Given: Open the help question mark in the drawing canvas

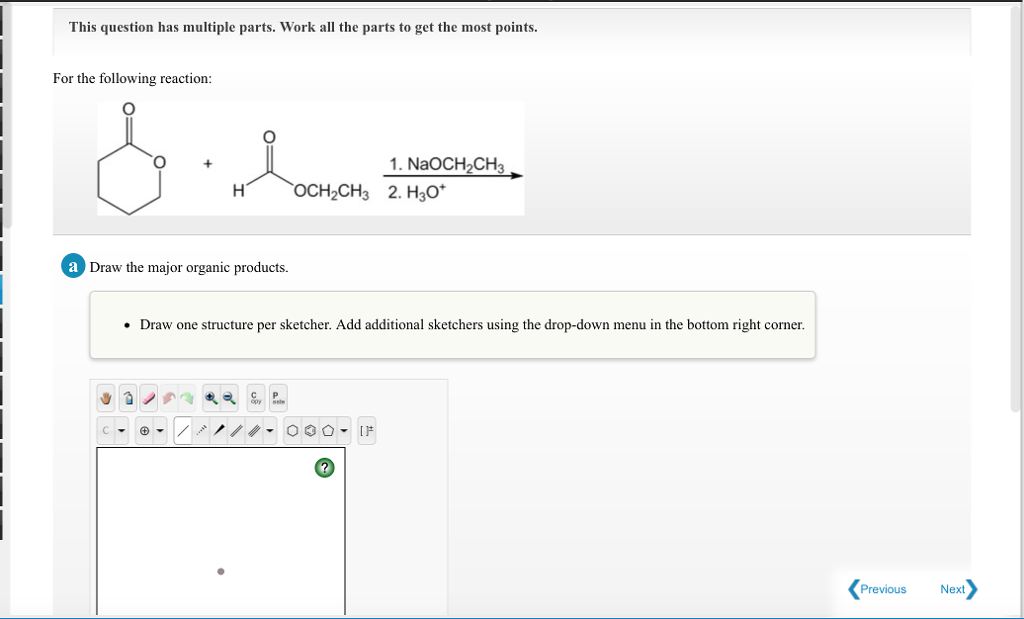Looking at the screenshot, I should point(323,467).
